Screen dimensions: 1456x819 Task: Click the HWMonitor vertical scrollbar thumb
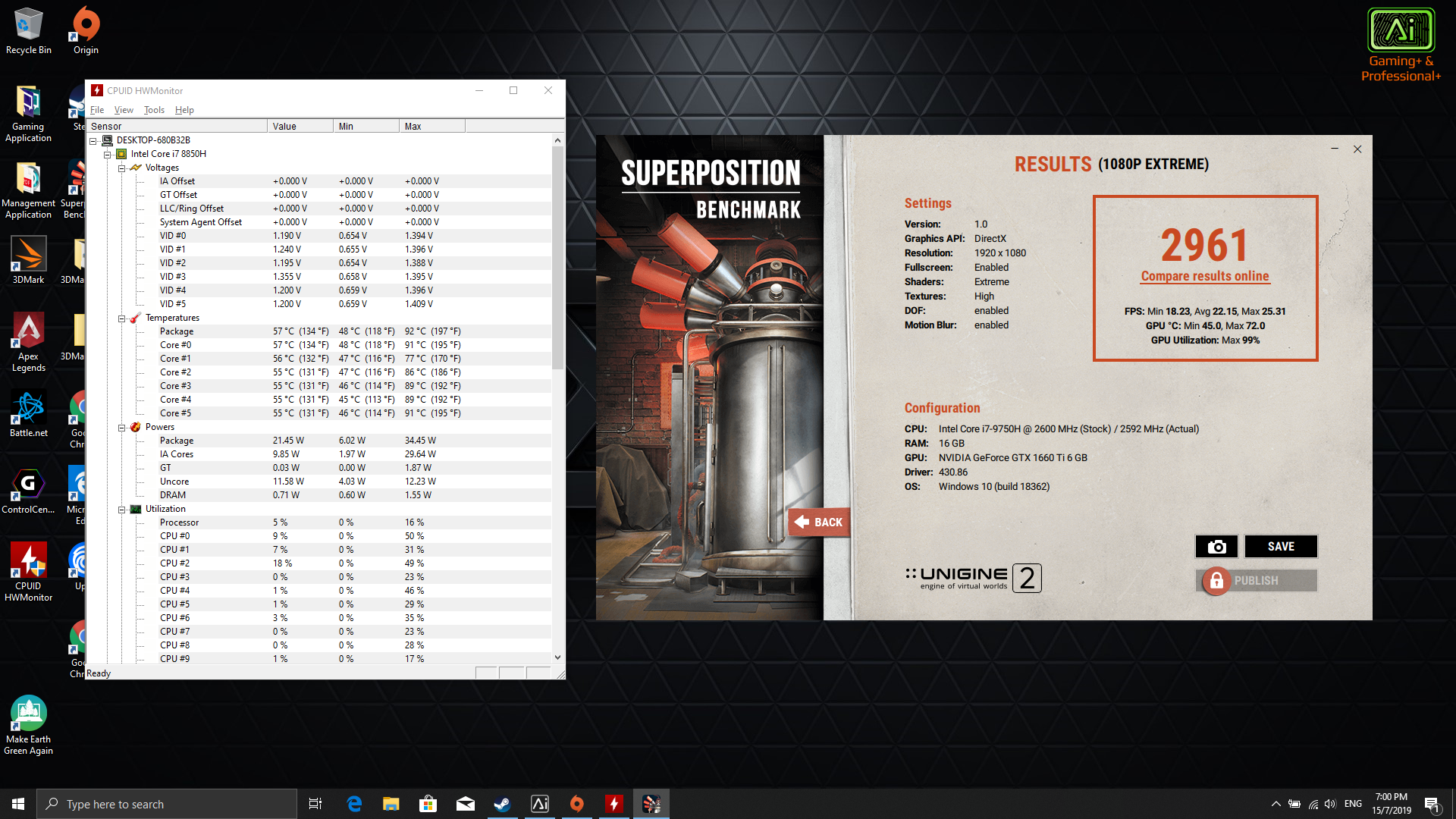(x=557, y=258)
